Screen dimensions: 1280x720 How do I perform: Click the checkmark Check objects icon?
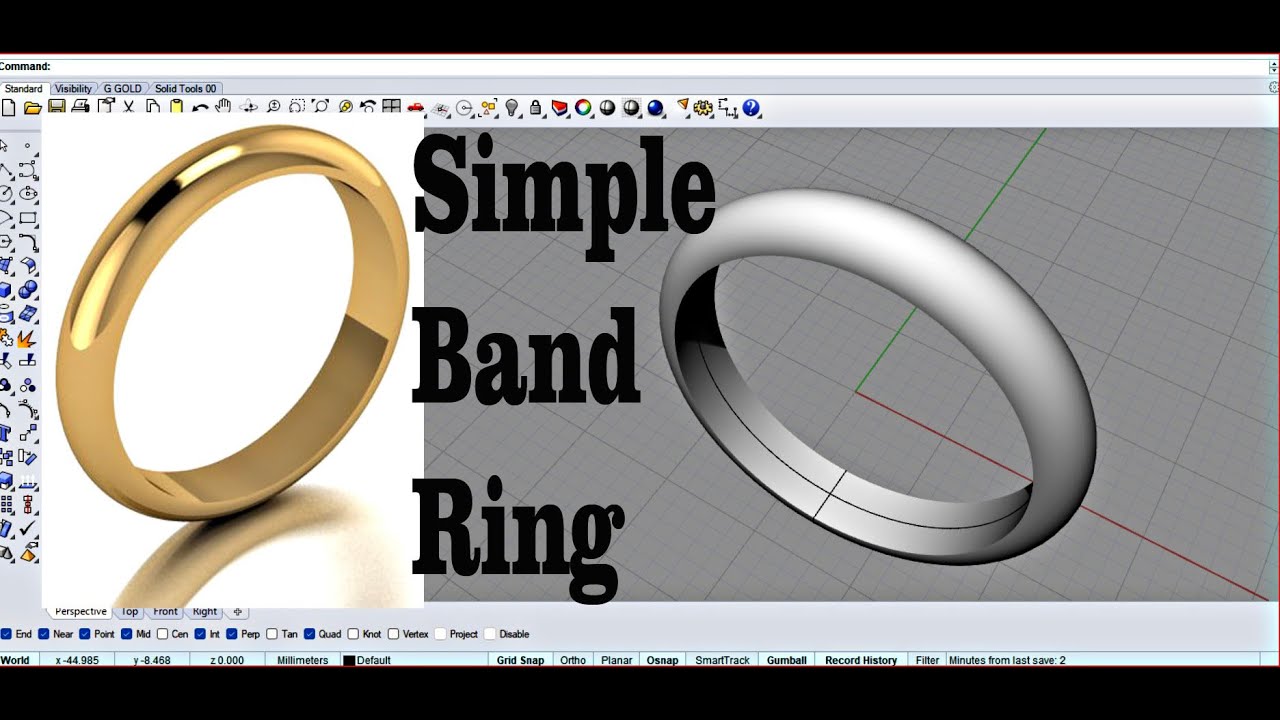point(27,528)
